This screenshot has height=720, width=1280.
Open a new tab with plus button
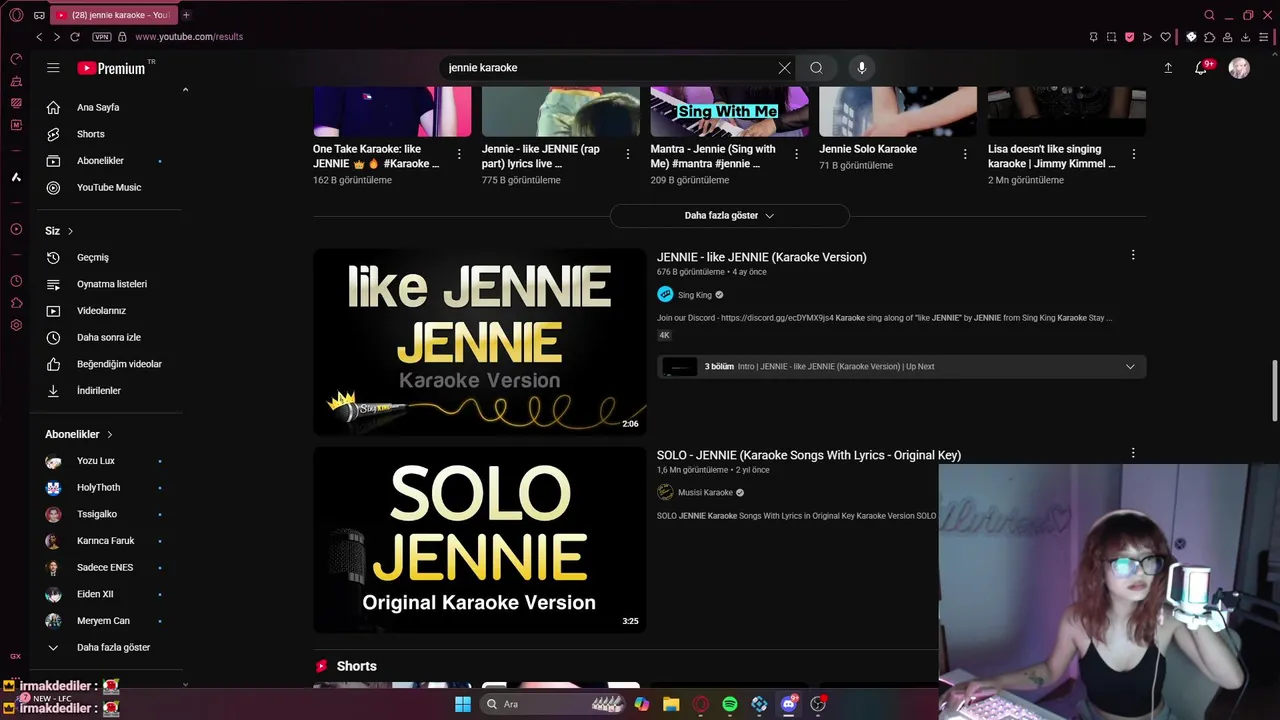point(186,15)
